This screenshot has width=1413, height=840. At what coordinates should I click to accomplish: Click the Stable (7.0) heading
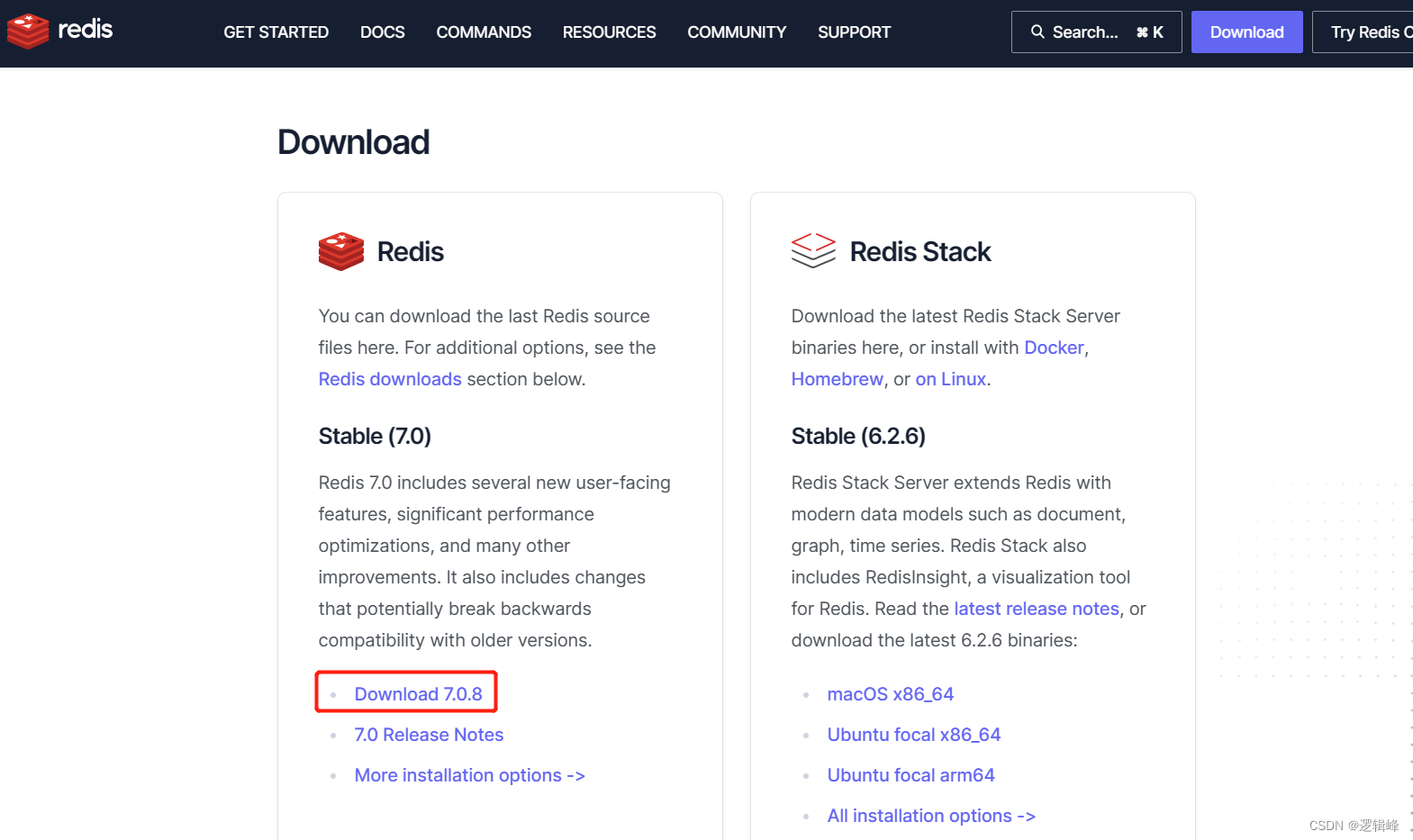click(x=375, y=436)
